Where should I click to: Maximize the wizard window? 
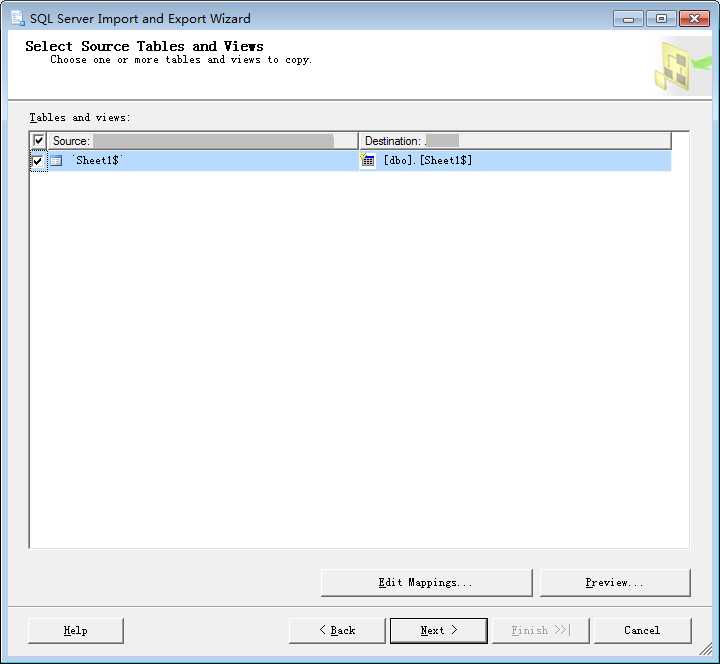[661, 19]
